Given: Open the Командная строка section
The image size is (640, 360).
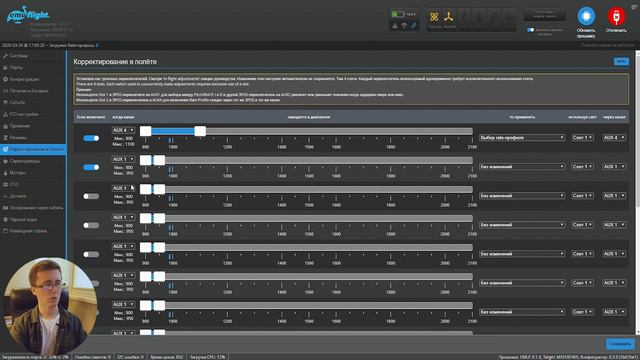Looking at the screenshot, I should (33, 231).
